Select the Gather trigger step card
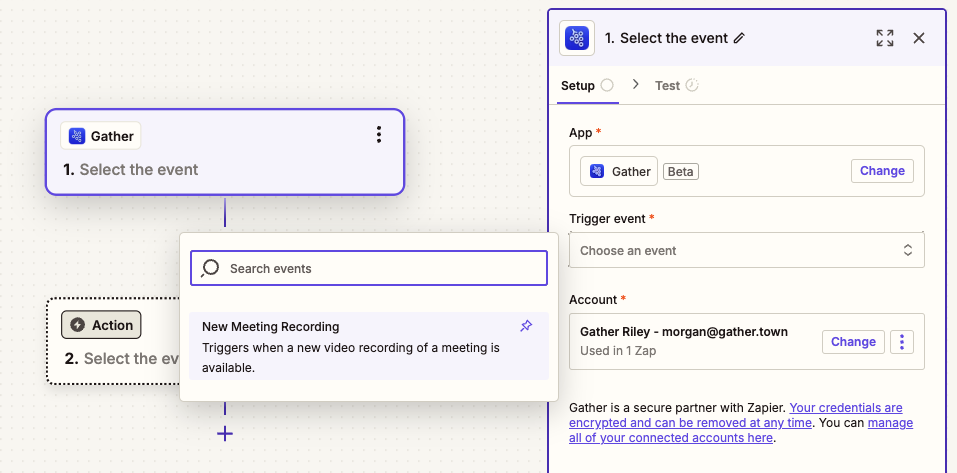Viewport: 957px width, 473px height. point(225,152)
